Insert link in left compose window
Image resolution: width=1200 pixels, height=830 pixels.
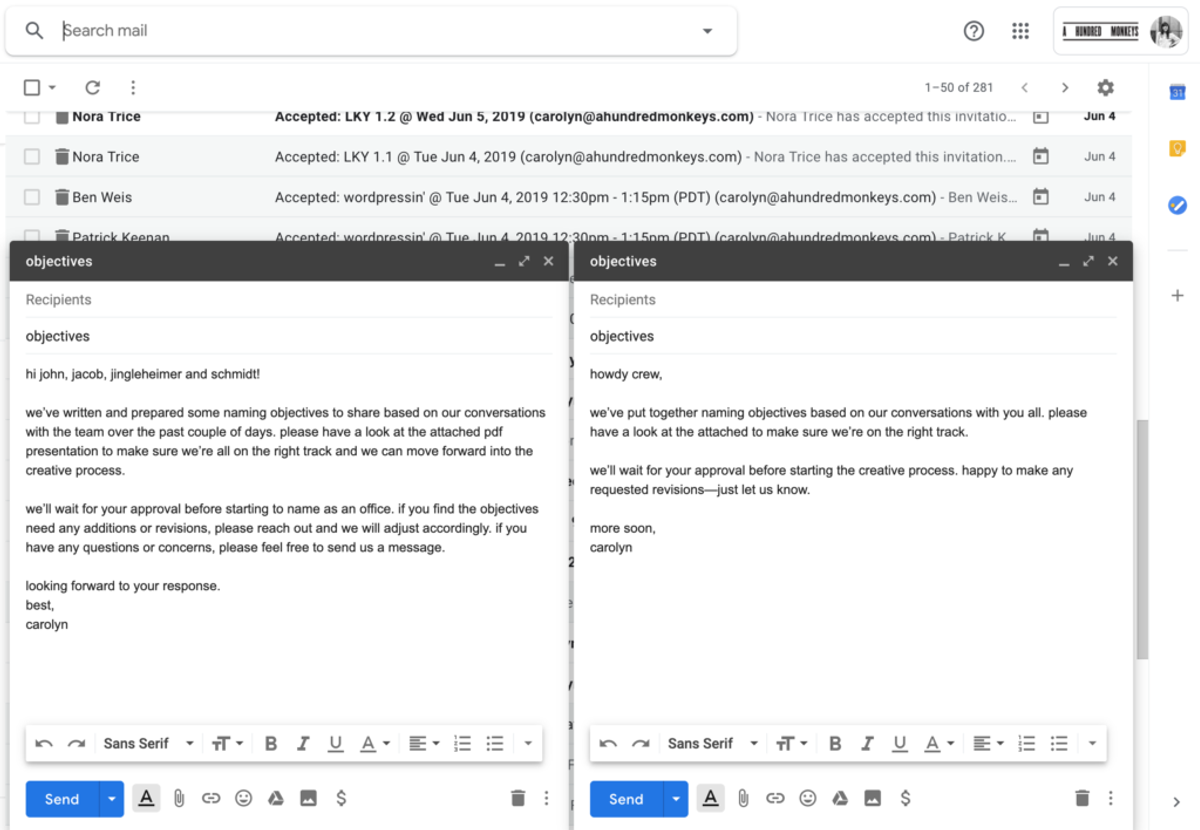[x=210, y=798]
